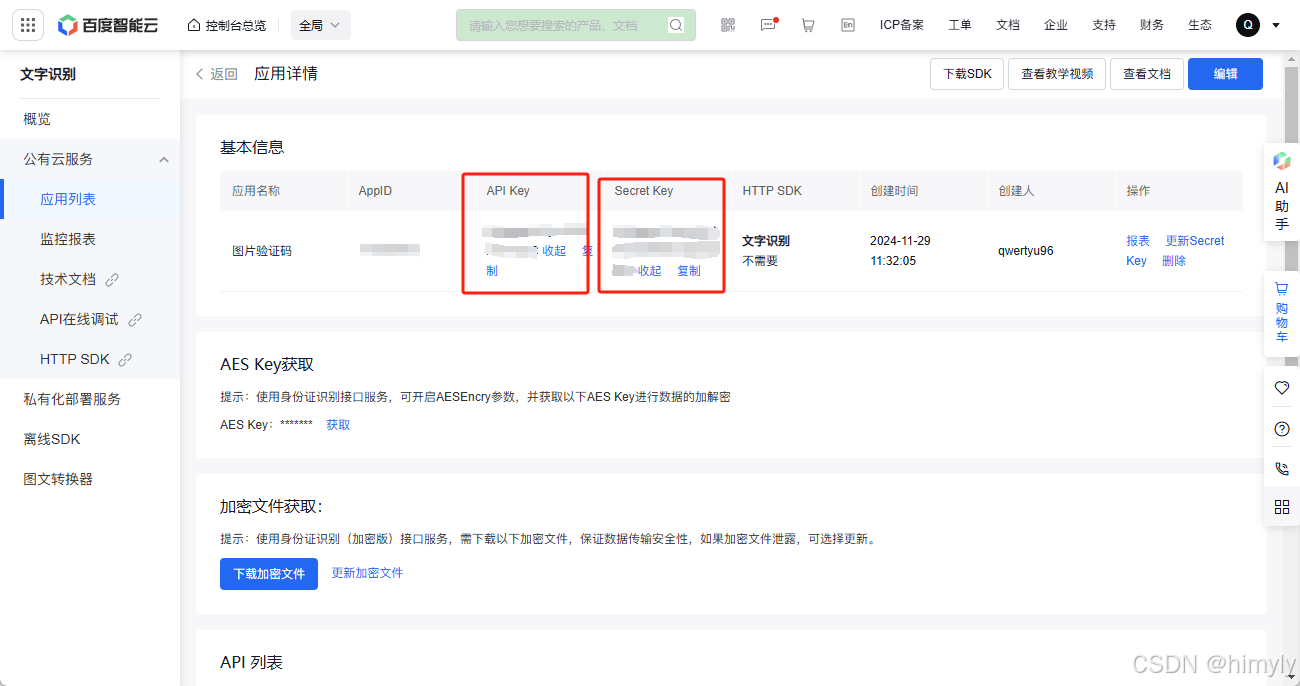Click the 下载SDK button
This screenshot has width=1300, height=686.
[x=967, y=74]
